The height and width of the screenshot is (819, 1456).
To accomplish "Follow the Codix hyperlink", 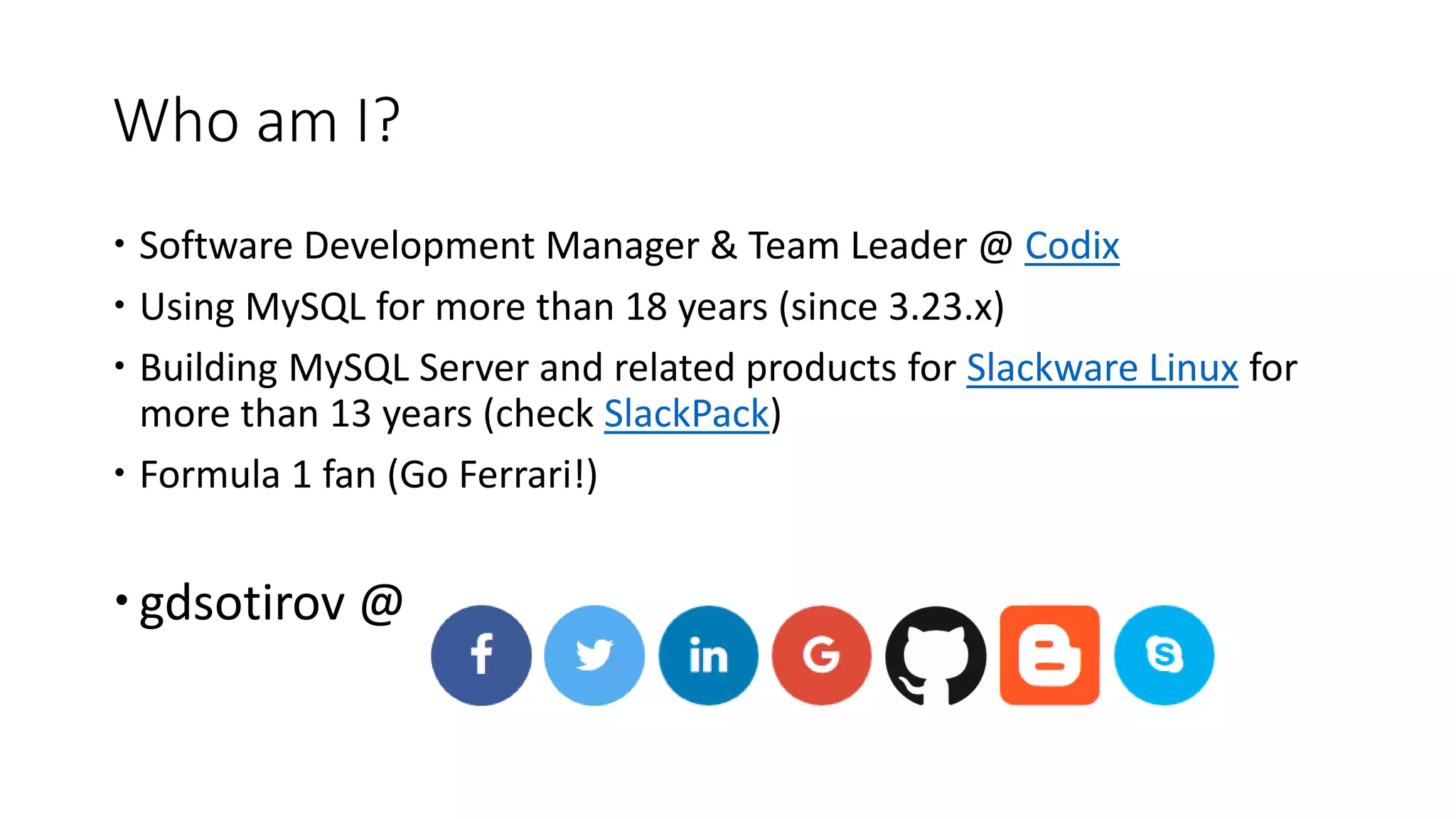I will point(1071,246).
